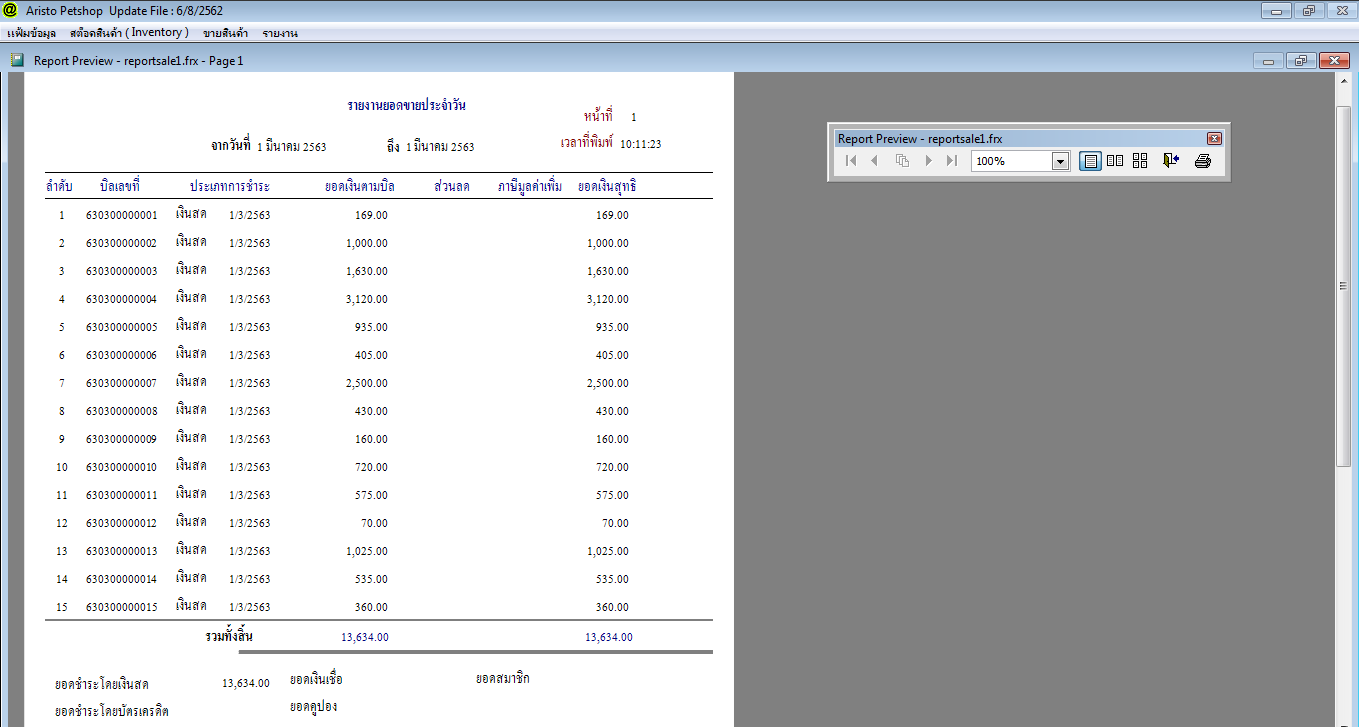Open the go-to-page icon in preview toolbar

click(x=902, y=161)
